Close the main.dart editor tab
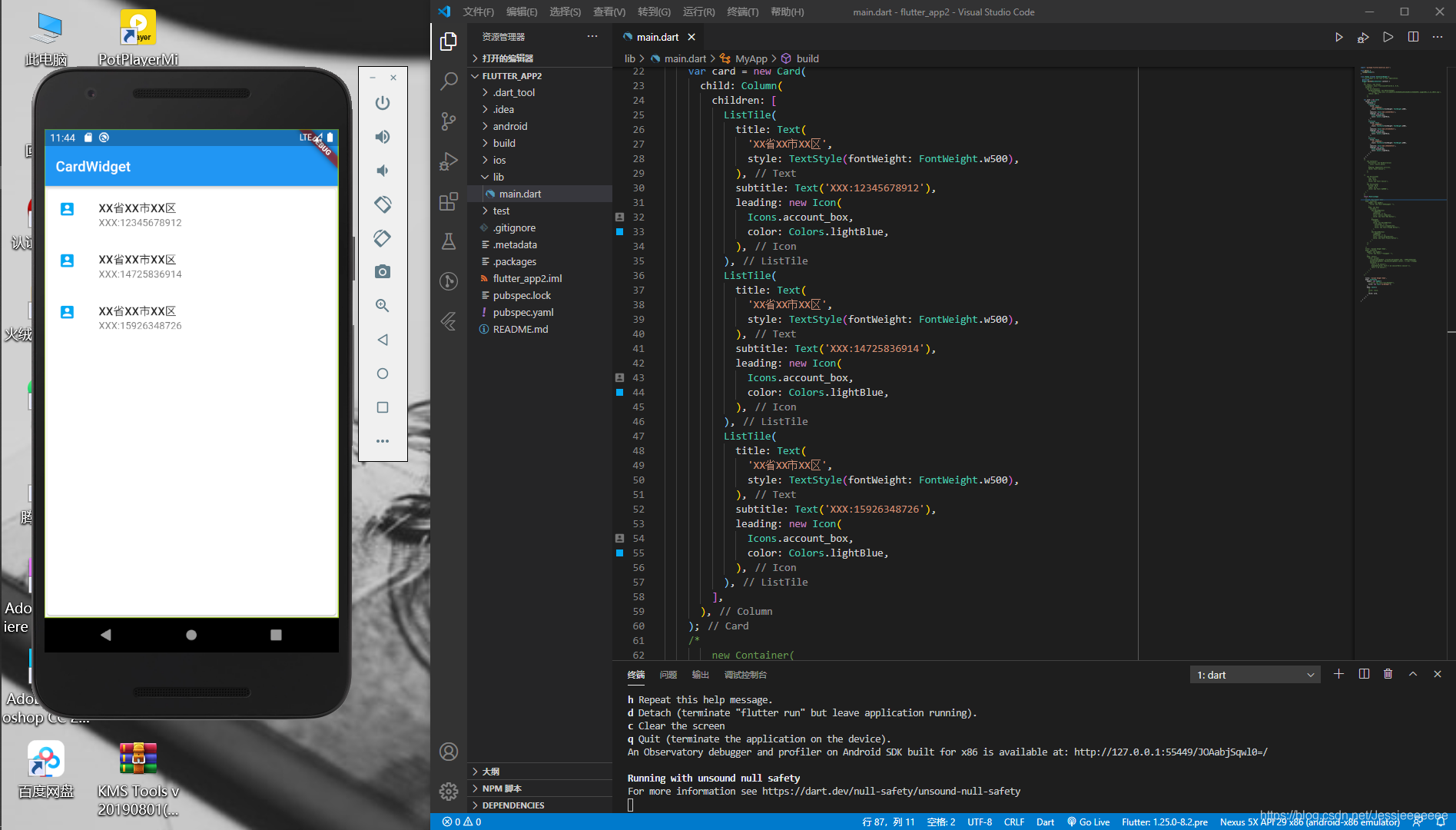The image size is (1456, 830). tap(692, 37)
